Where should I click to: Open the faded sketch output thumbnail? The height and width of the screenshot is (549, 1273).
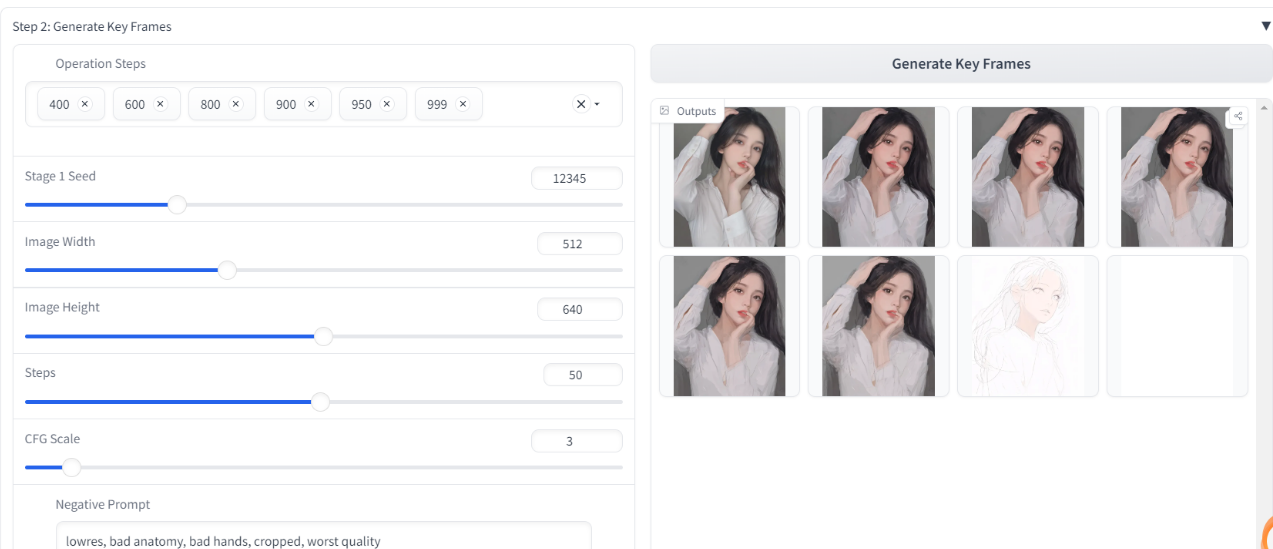[x=1028, y=326]
